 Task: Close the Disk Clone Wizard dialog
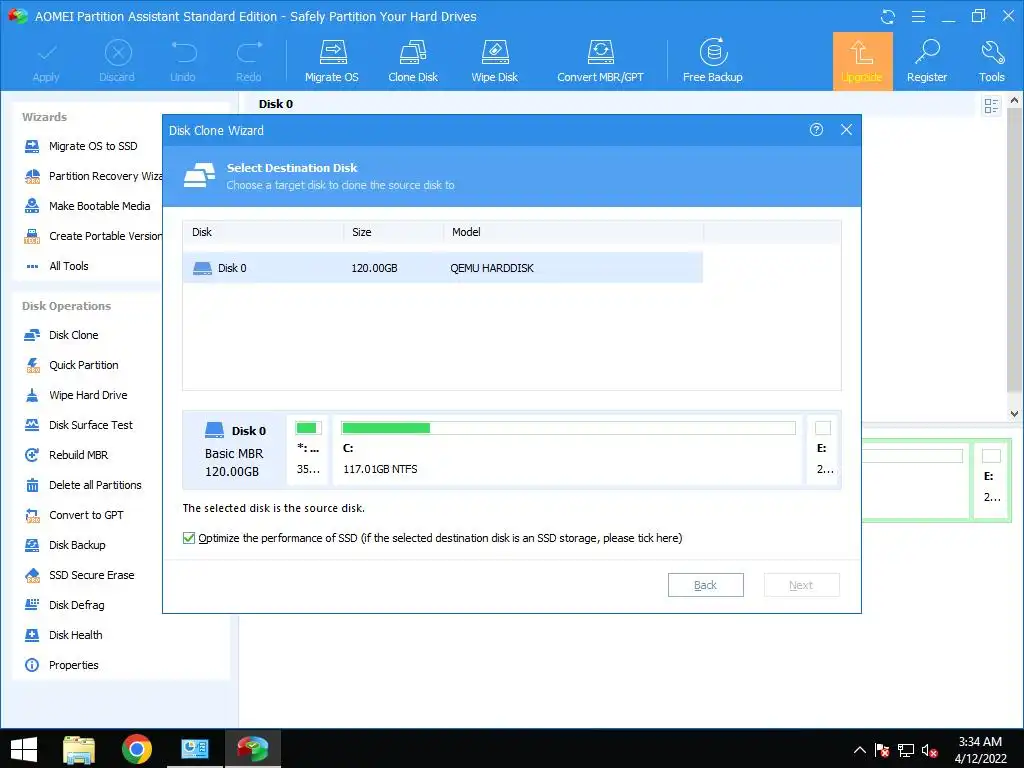[846, 130]
